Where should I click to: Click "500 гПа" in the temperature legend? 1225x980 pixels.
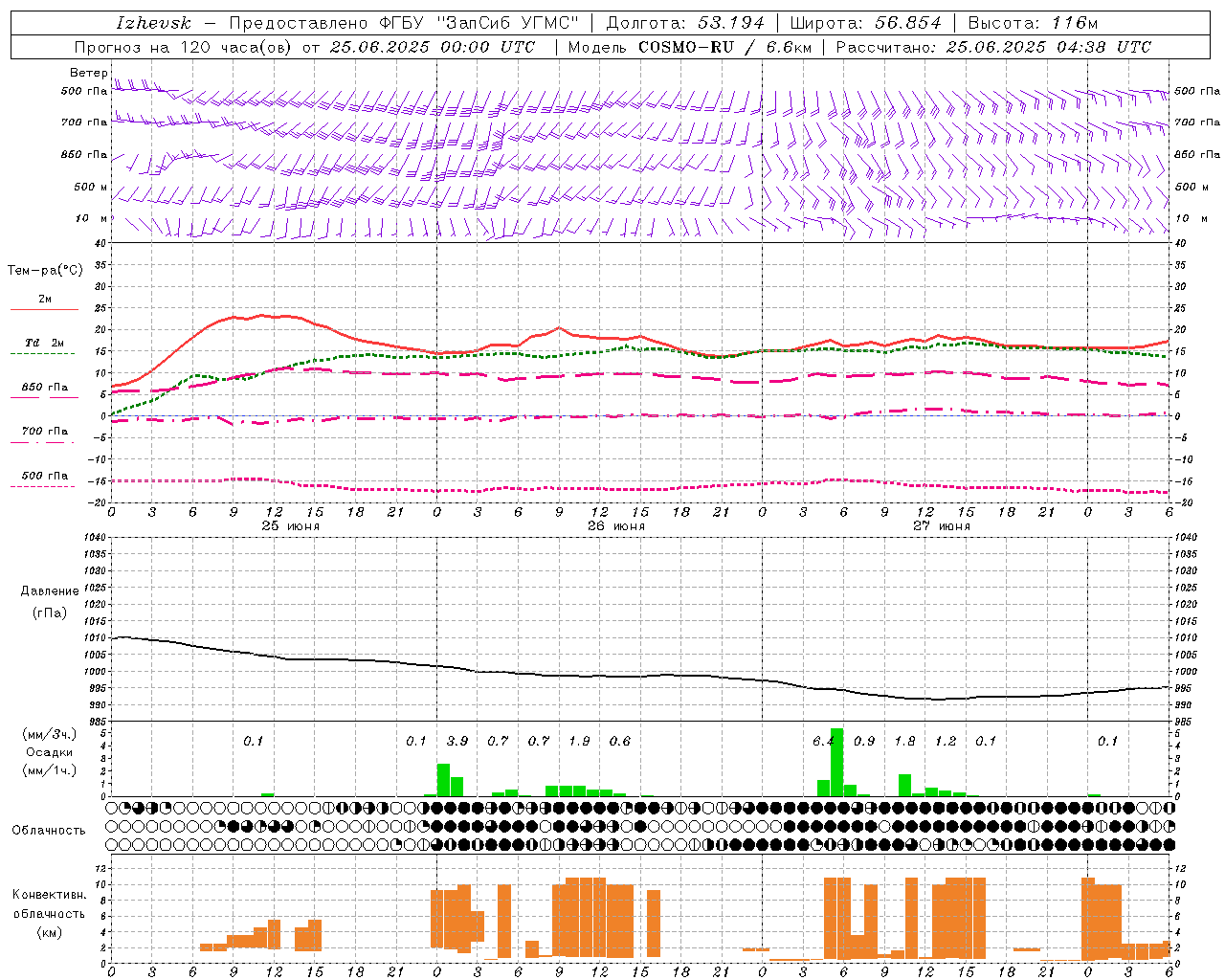pyautogui.click(x=45, y=476)
